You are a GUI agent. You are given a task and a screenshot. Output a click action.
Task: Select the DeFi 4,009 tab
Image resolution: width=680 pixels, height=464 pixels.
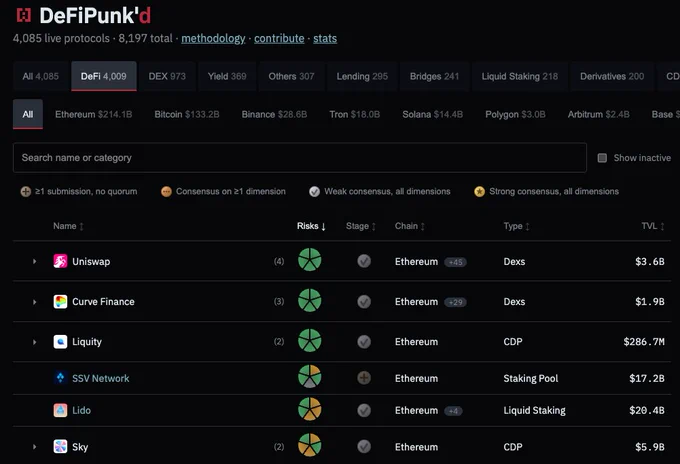[x=104, y=76]
